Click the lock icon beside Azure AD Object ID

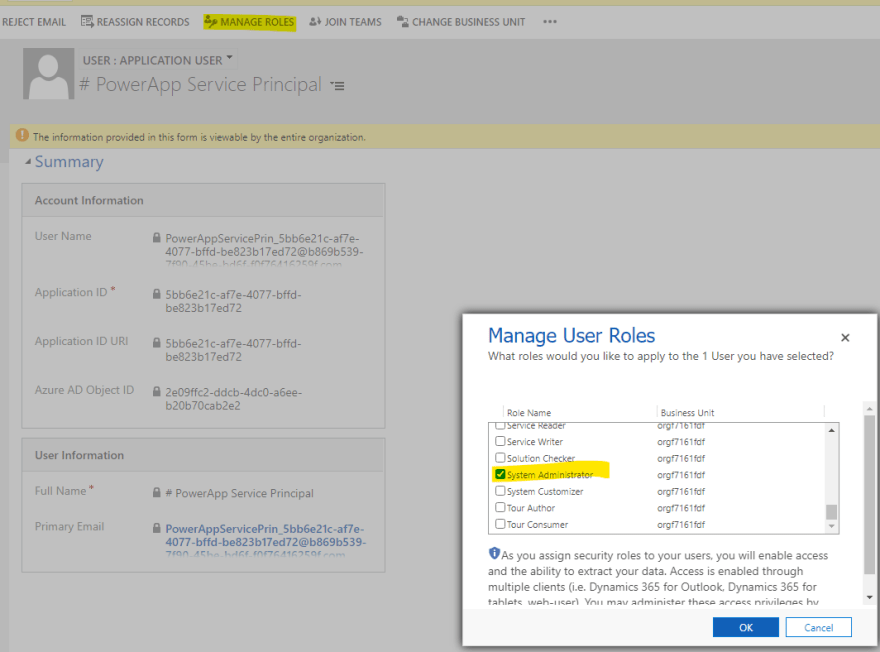pos(157,392)
